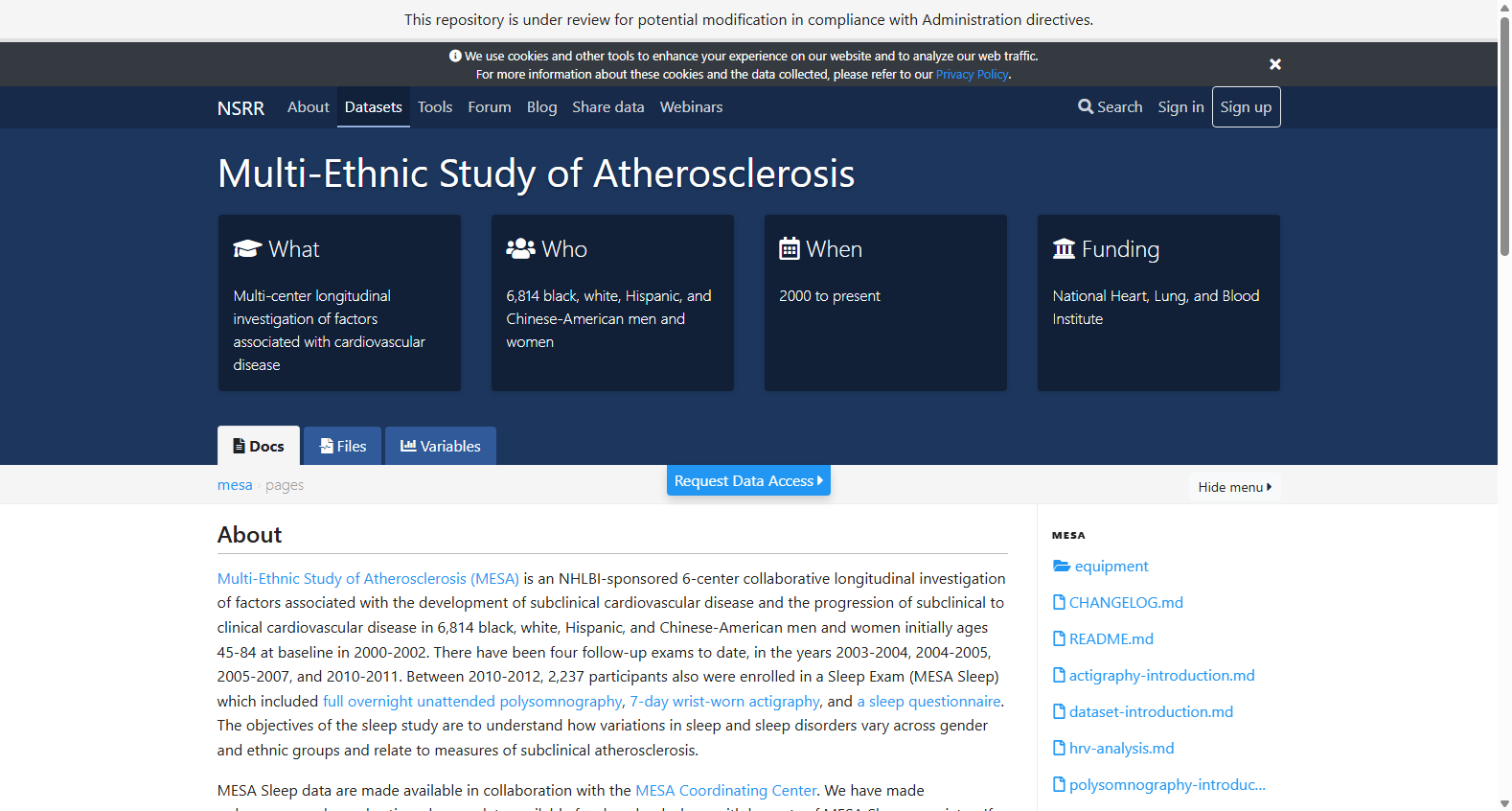Click the file icon beside CHANGELOG.md

[1059, 602]
